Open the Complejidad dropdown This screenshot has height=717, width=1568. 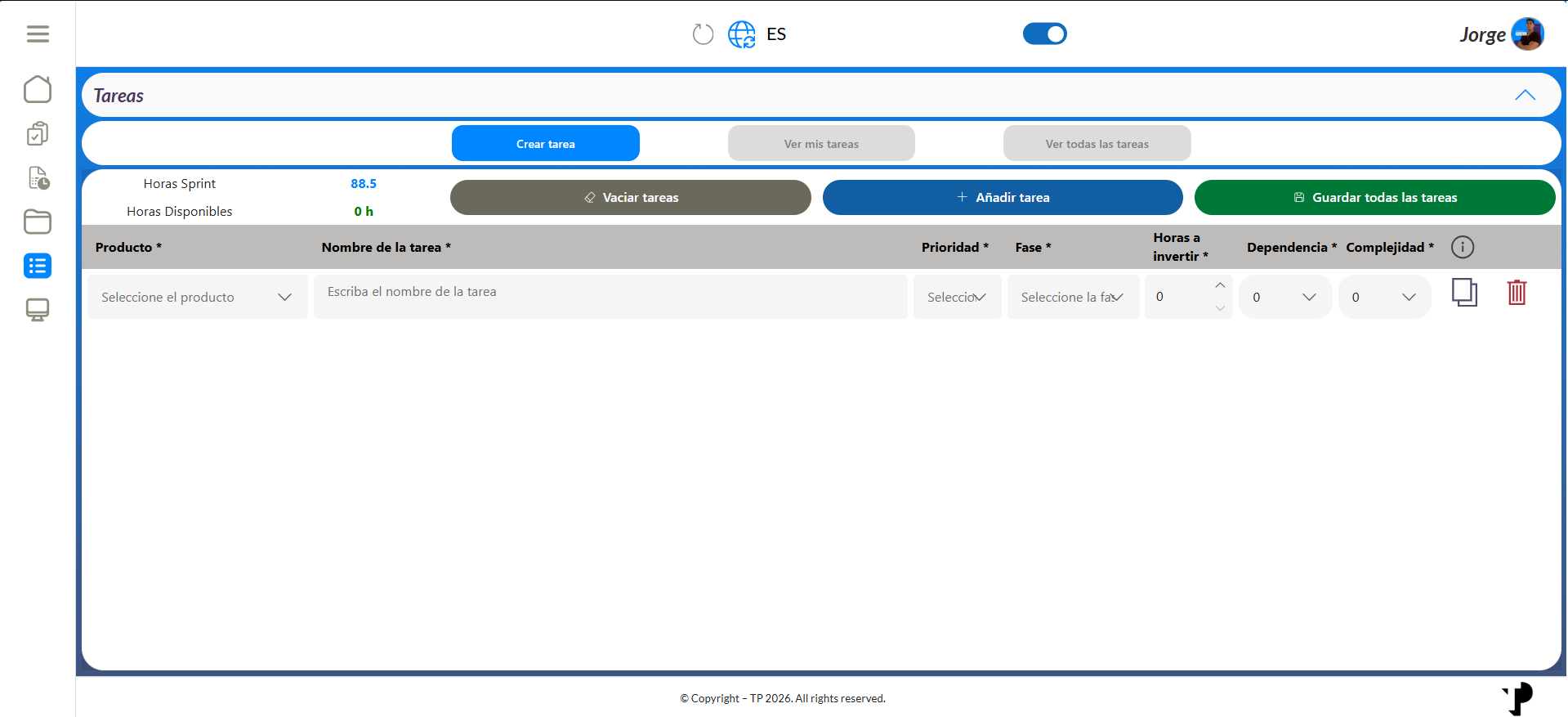point(1385,297)
